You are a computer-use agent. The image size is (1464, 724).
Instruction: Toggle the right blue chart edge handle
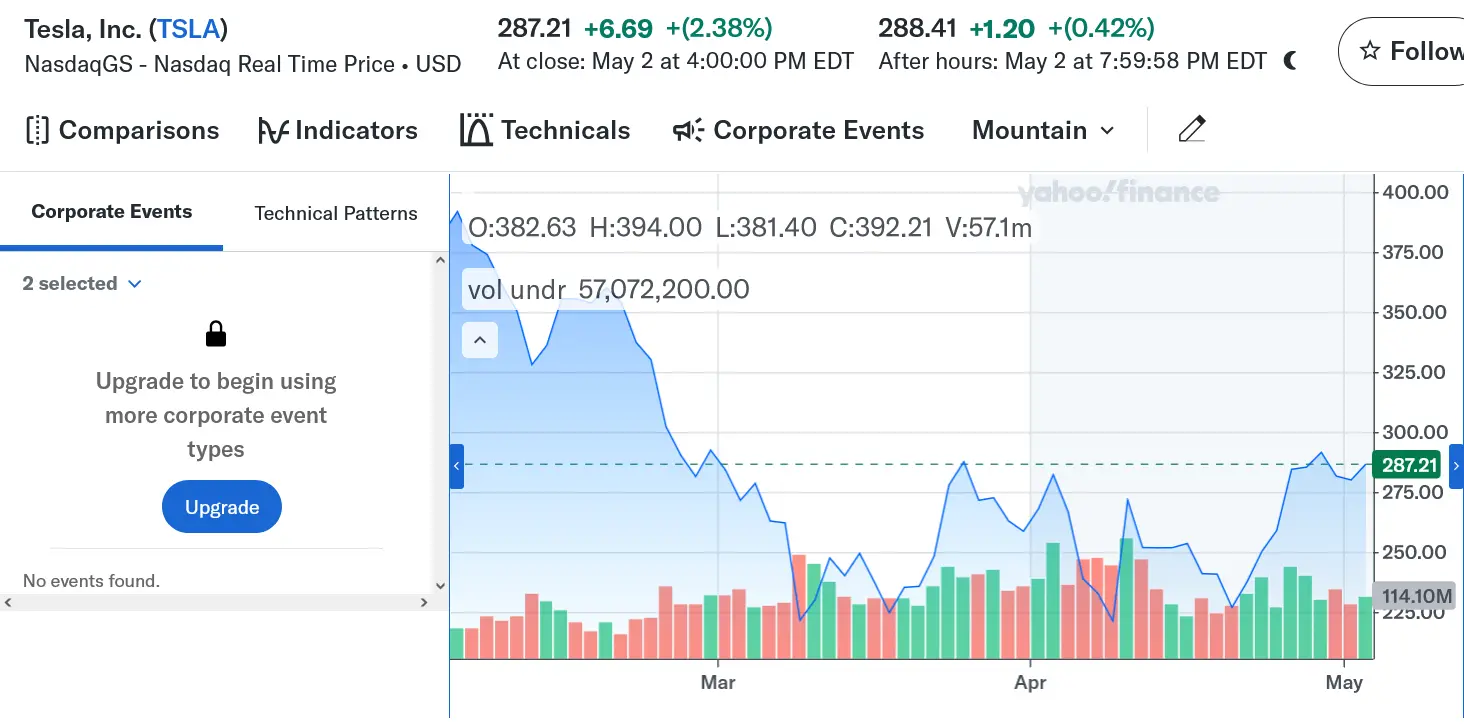[1456, 466]
